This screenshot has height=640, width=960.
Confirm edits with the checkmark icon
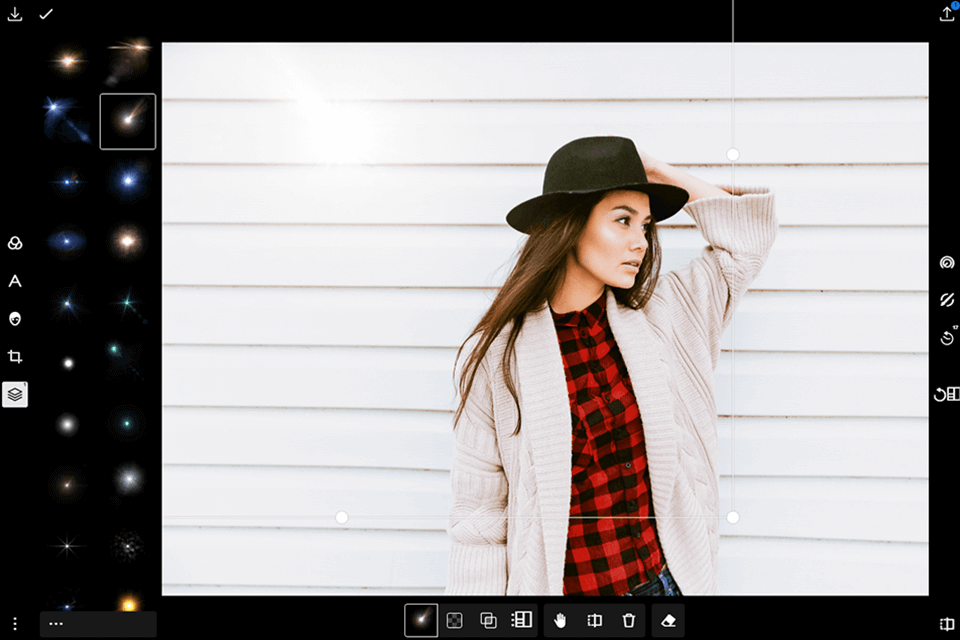[46, 14]
